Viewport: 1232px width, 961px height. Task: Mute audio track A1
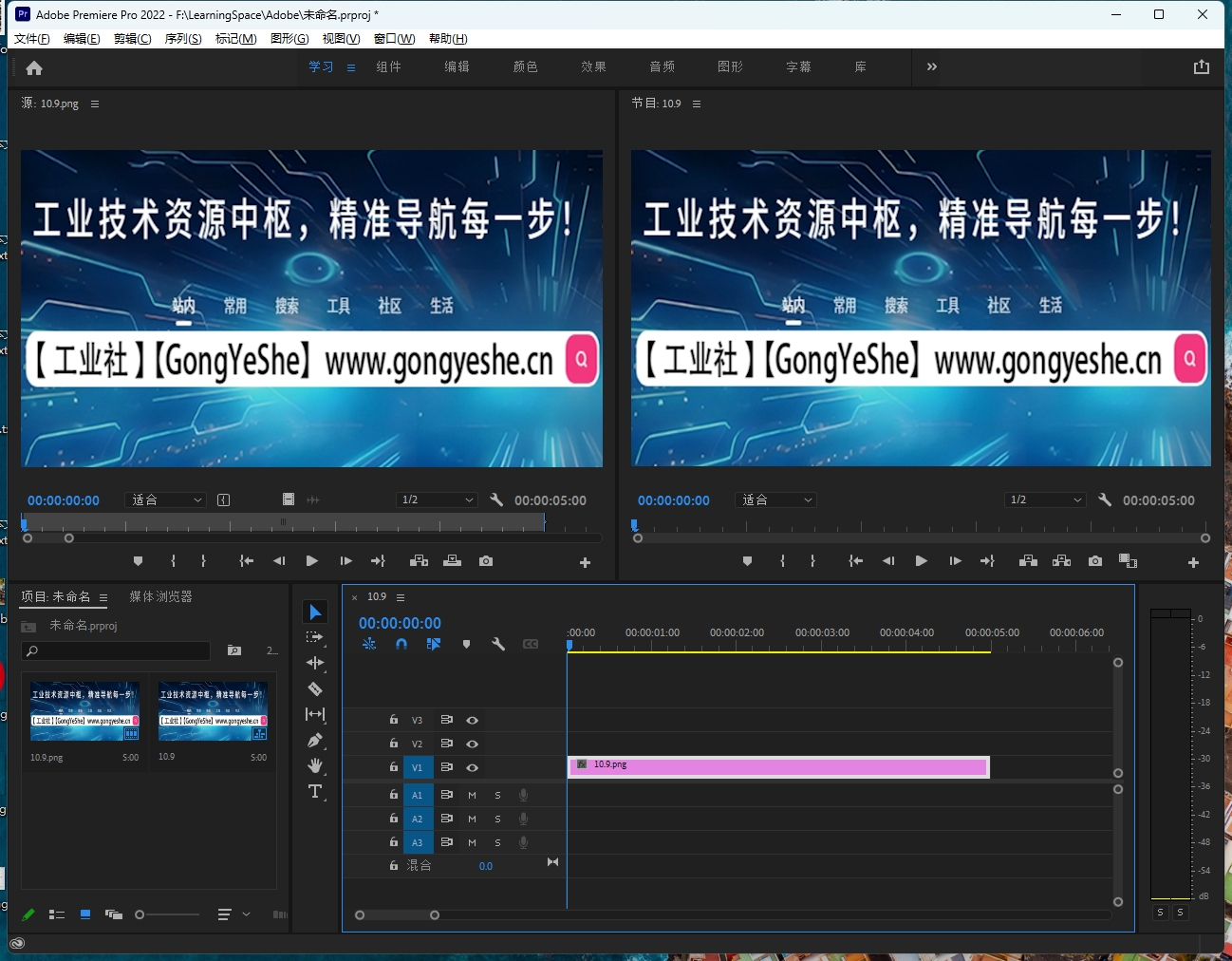tap(472, 795)
